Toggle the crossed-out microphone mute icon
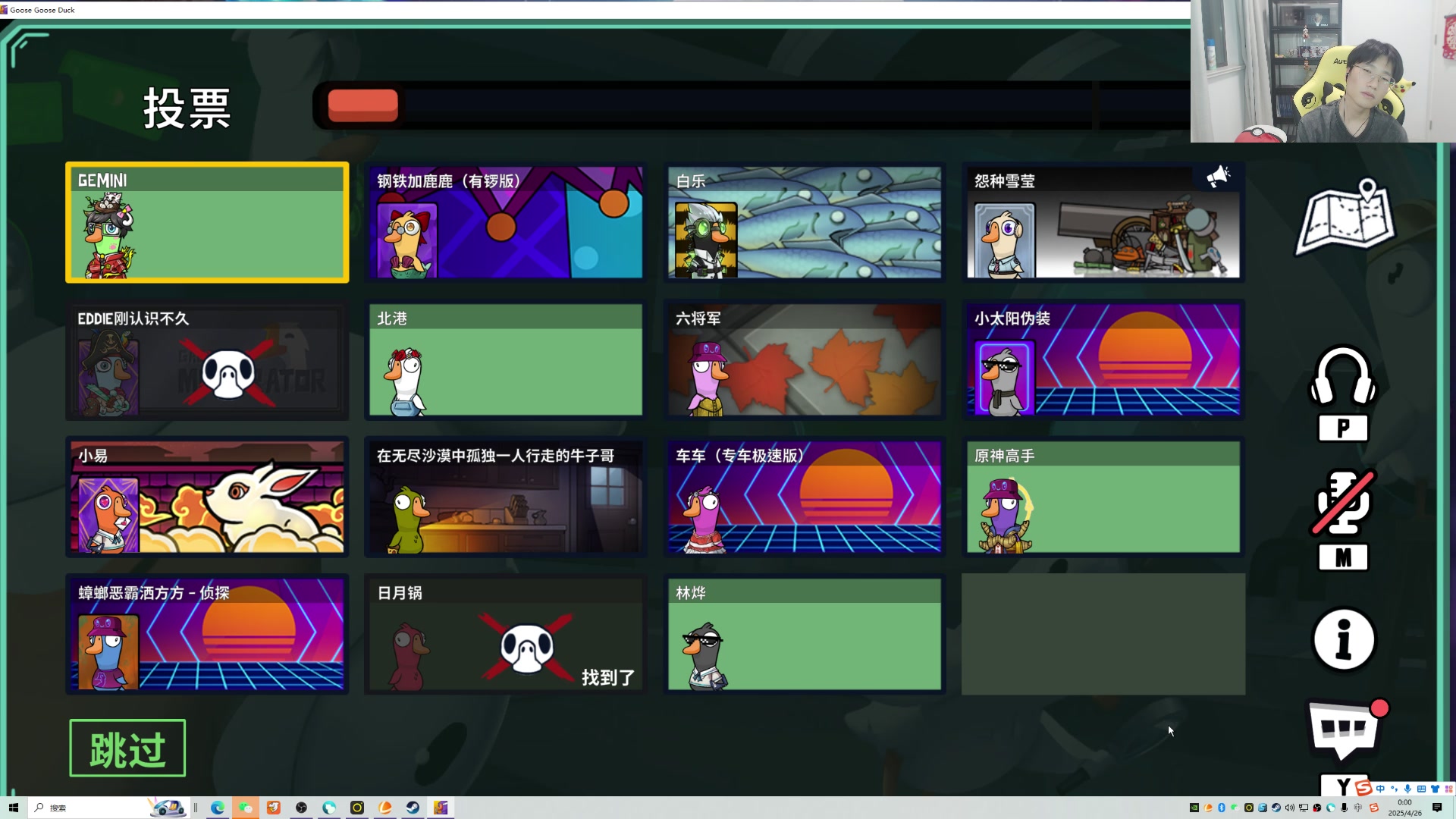 pyautogui.click(x=1343, y=503)
